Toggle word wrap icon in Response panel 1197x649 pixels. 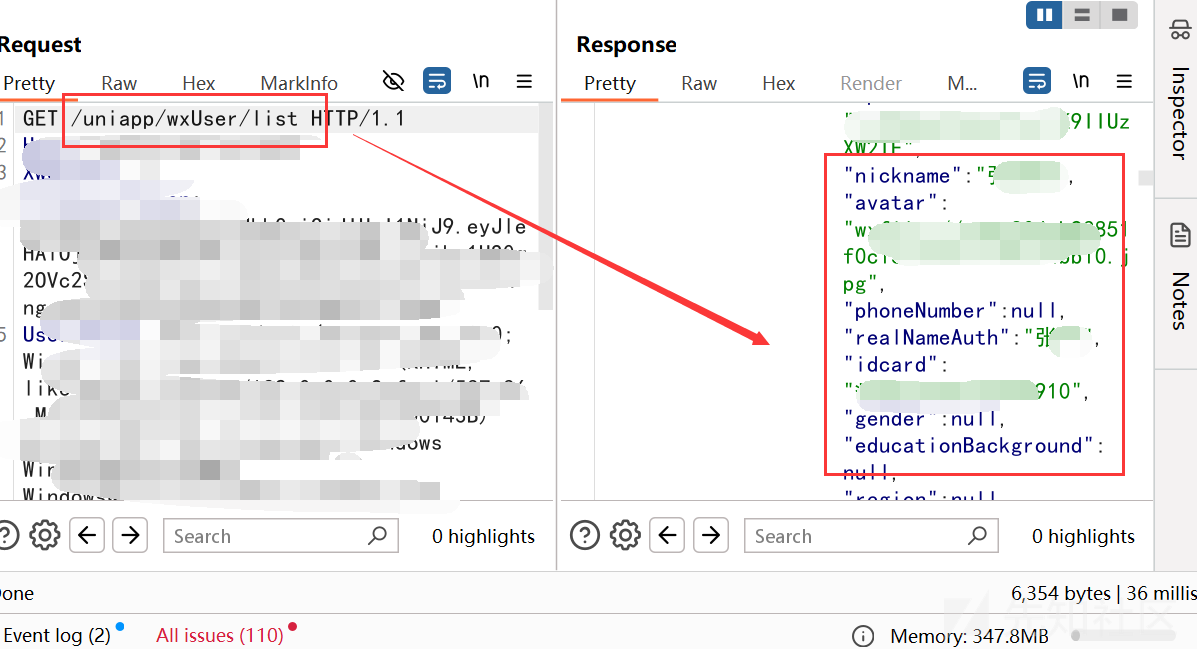(1037, 81)
